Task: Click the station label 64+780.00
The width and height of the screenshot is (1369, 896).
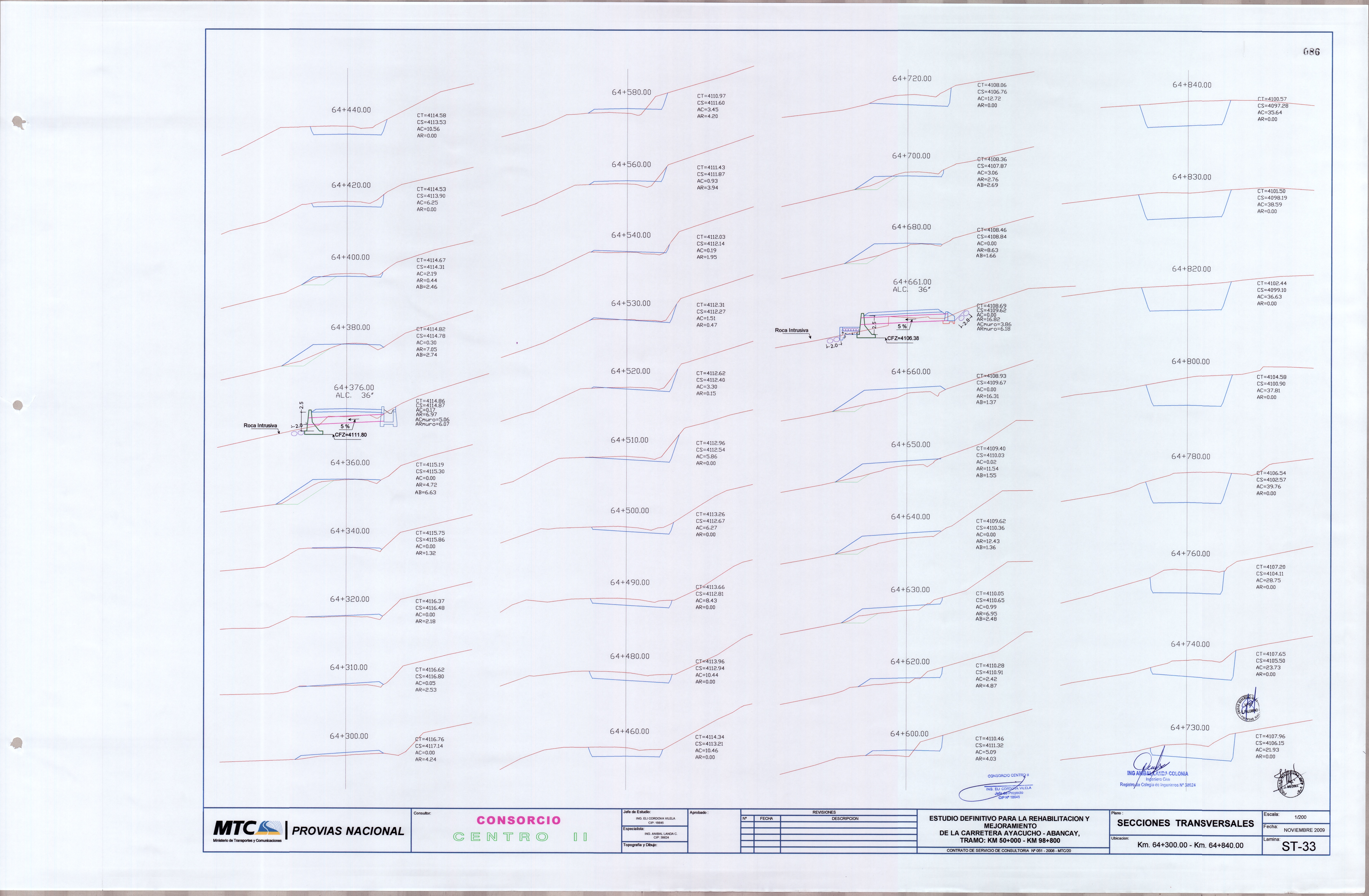Action: point(1191,457)
